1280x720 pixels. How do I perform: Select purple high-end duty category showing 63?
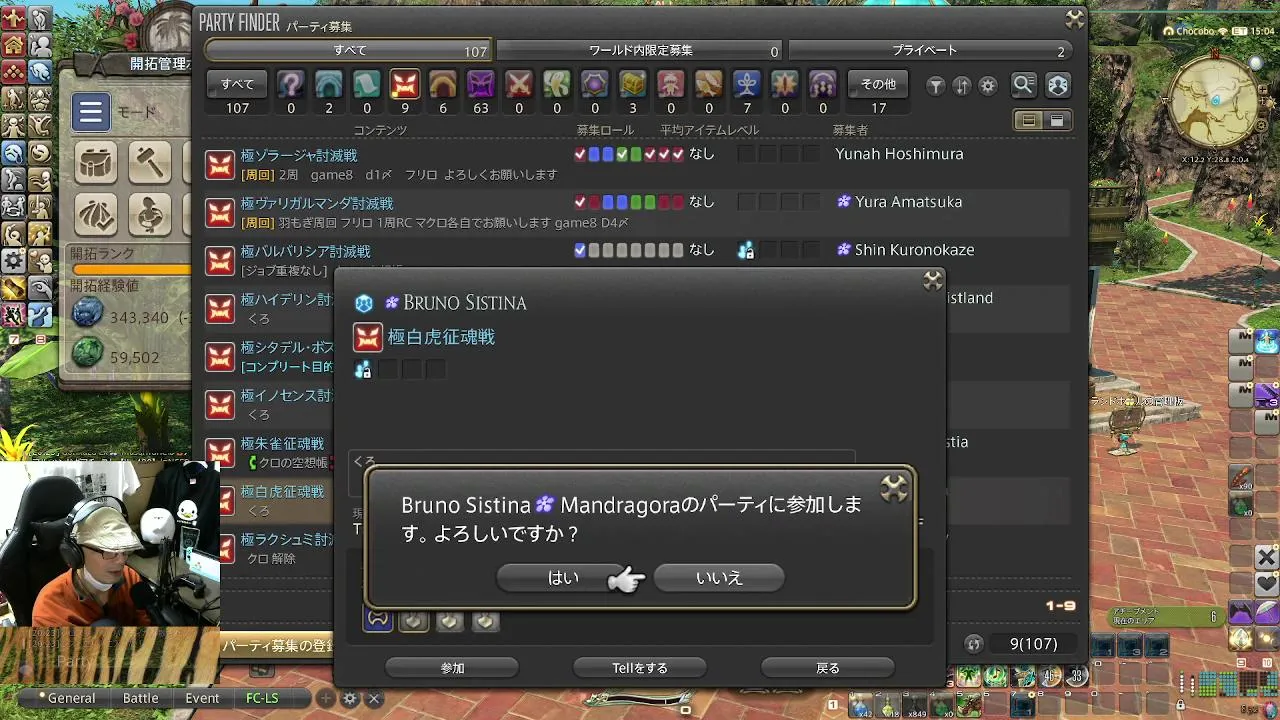pyautogui.click(x=481, y=84)
